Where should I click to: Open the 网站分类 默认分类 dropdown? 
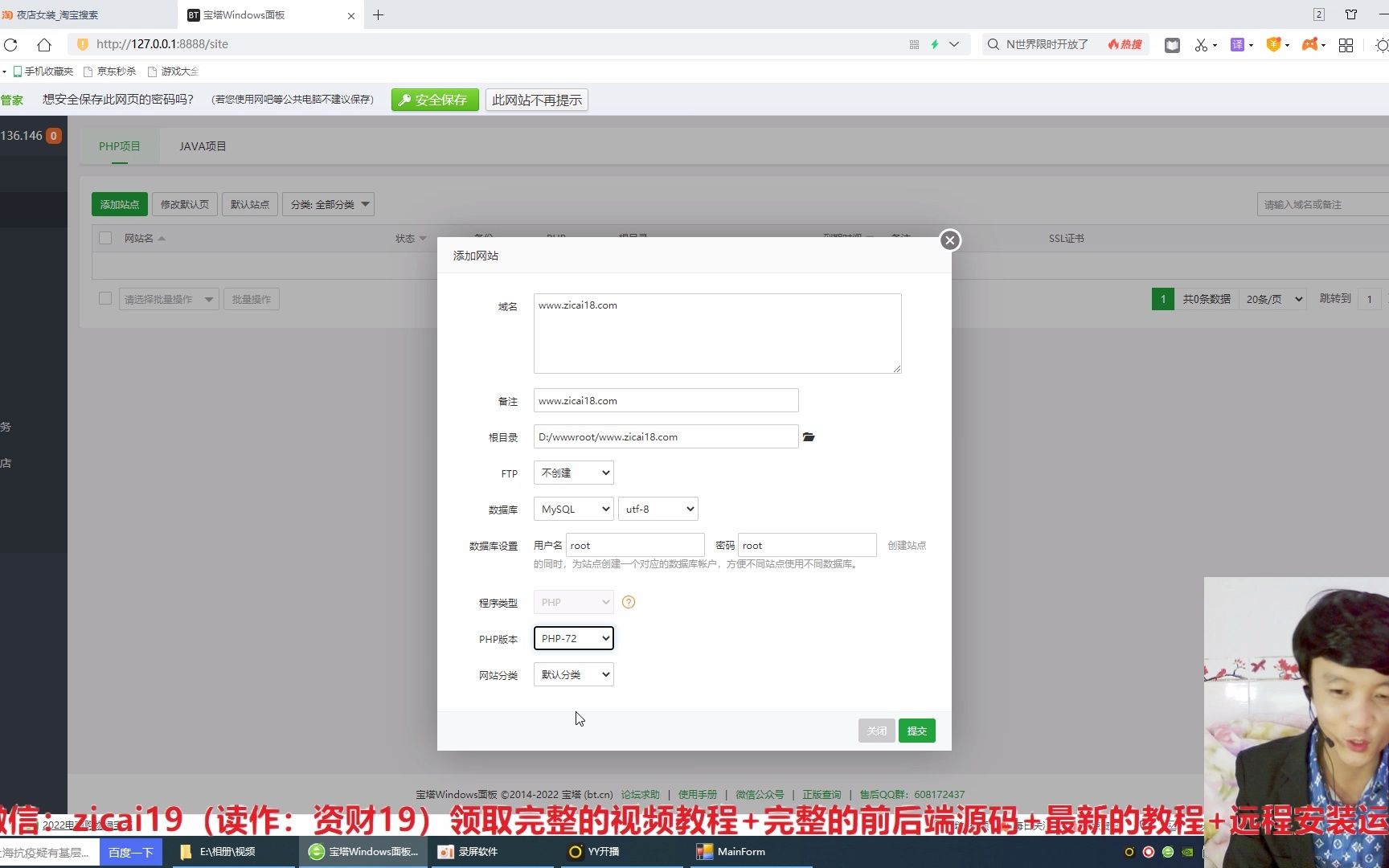pyautogui.click(x=572, y=674)
